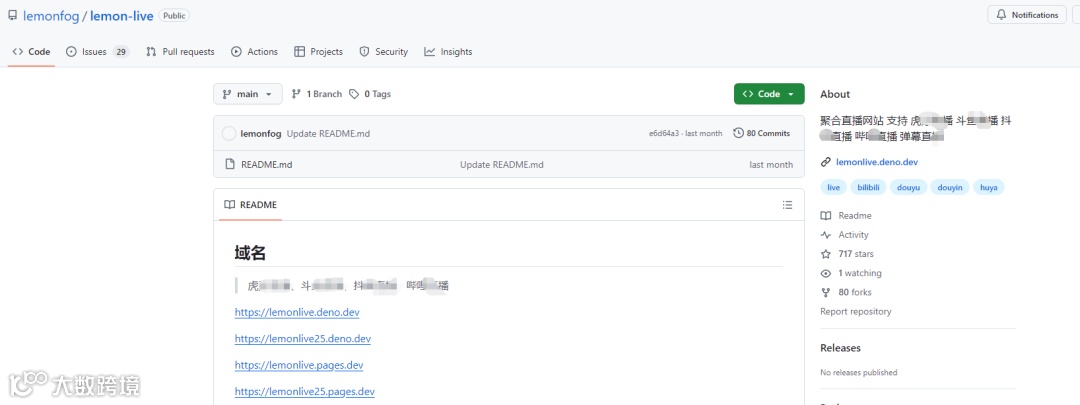The image size is (1080, 405).
Task: Click the book icon beside Readme in About
Action: coord(826,216)
